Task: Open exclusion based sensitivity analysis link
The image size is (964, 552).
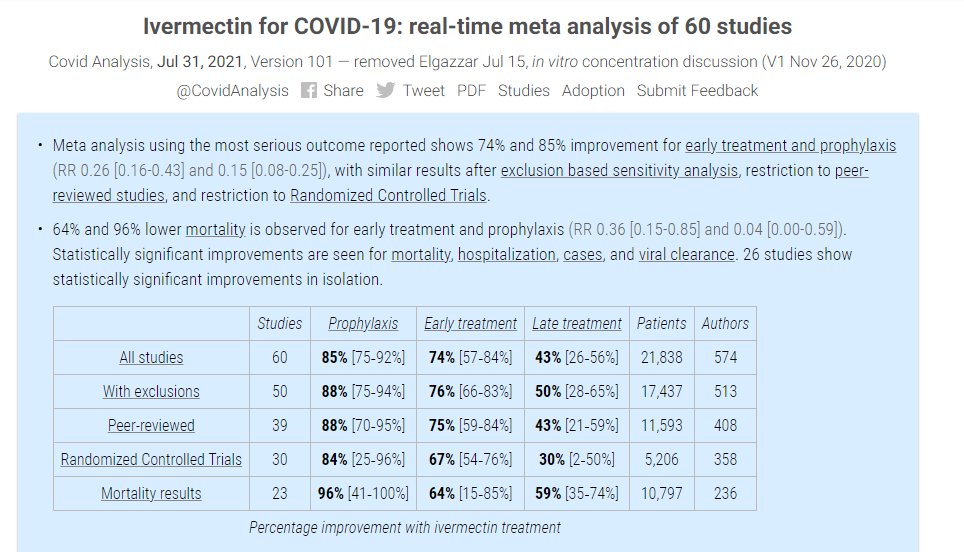Action: (x=619, y=171)
